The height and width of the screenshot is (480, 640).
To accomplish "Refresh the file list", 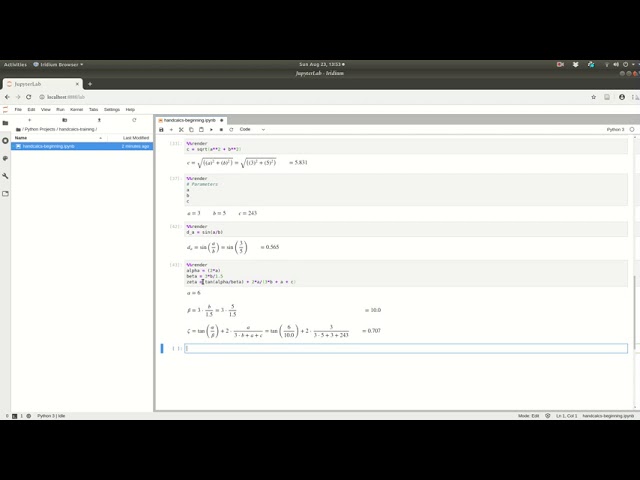I will coord(134,120).
